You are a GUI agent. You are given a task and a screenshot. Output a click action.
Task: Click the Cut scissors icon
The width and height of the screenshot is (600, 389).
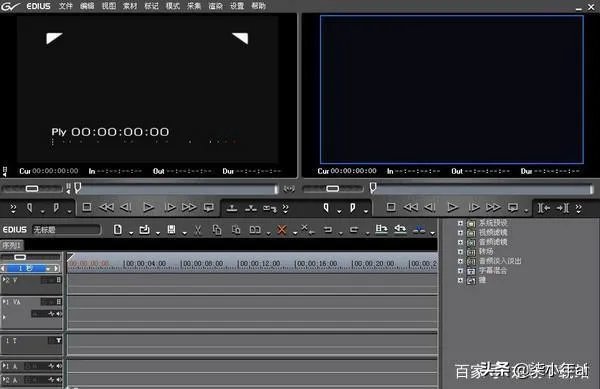pos(197,229)
